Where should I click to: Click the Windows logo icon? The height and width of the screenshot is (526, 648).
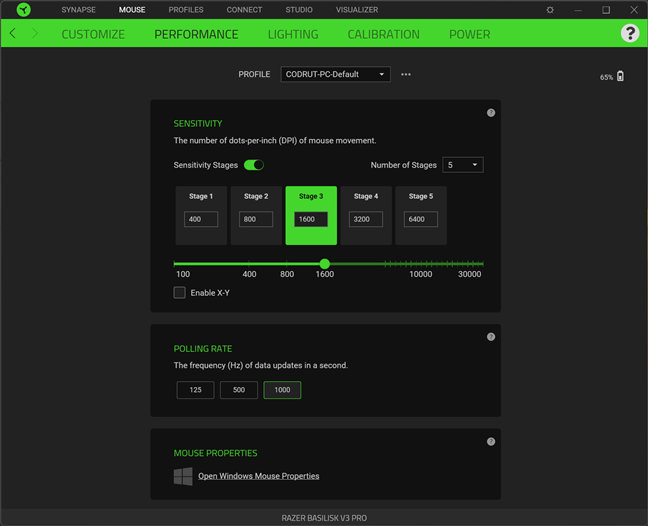coord(183,476)
